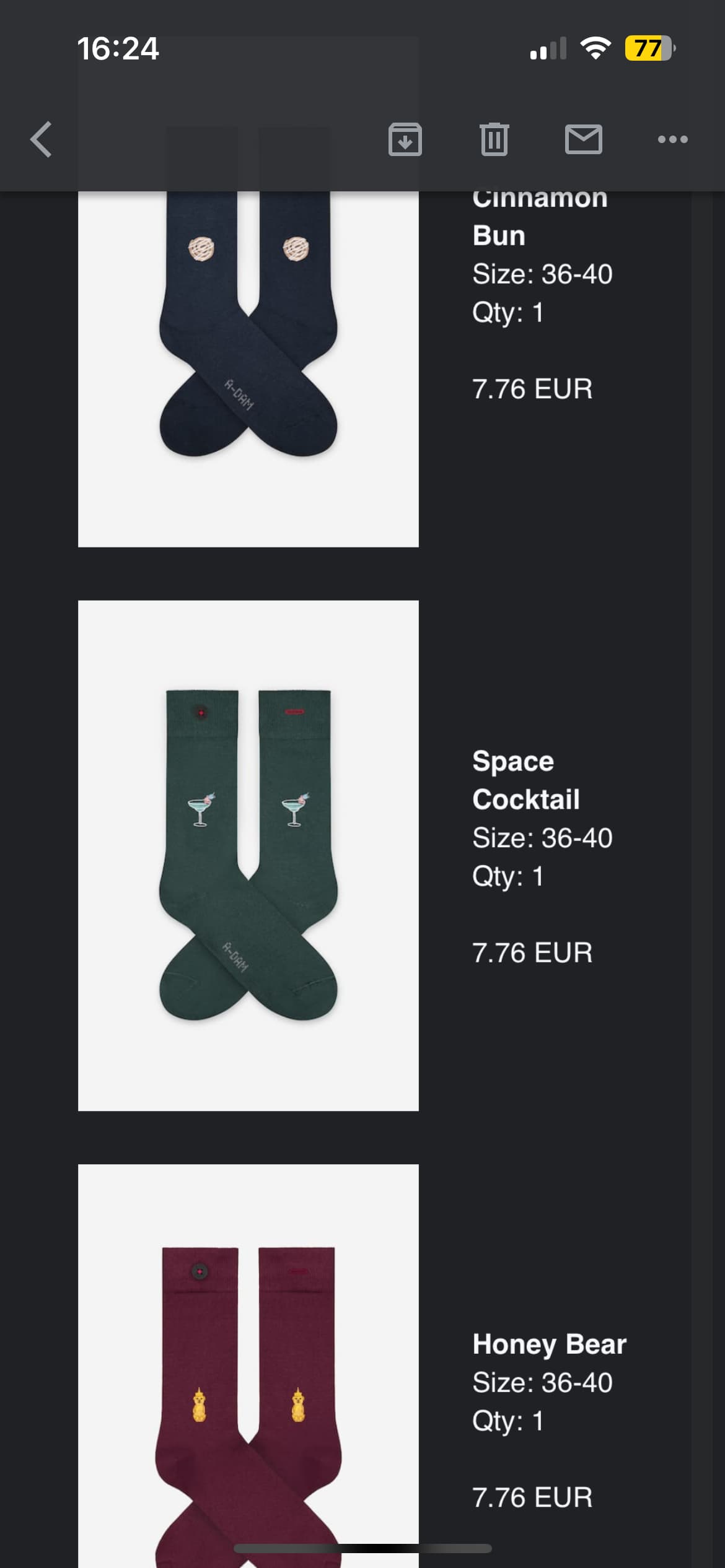Open the Honey Bear burgundy socks image
Screen dimensions: 725x1568
pyautogui.click(x=248, y=1366)
